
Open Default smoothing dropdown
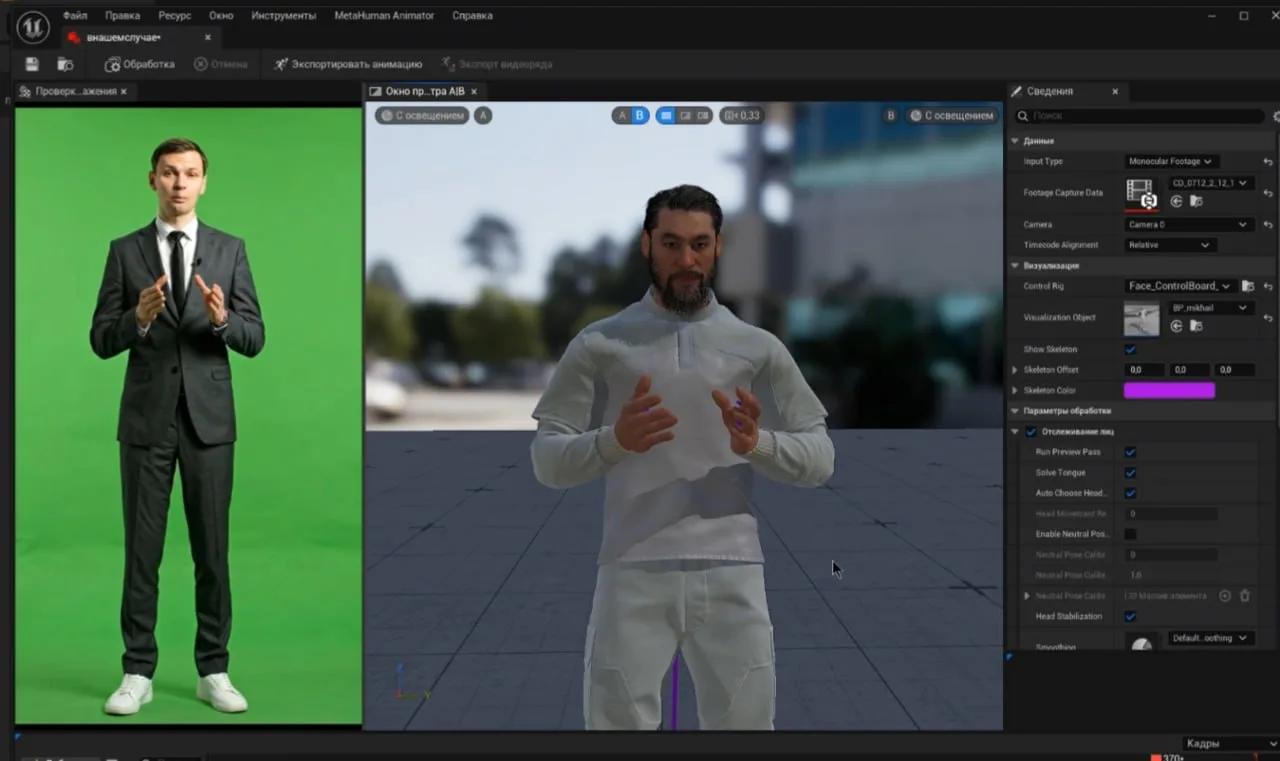(1211, 638)
